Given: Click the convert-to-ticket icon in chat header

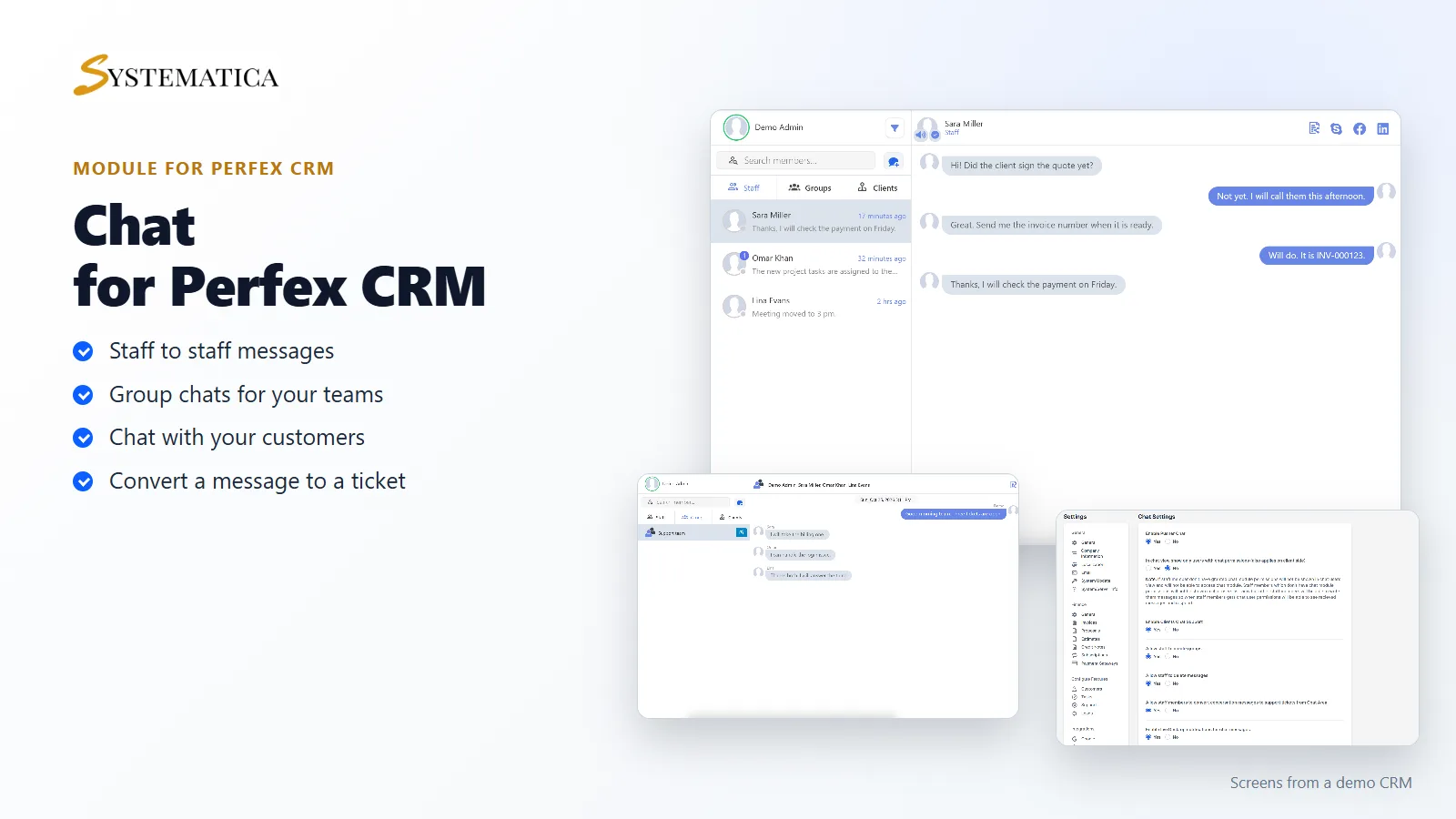Looking at the screenshot, I should pyautogui.click(x=1314, y=128).
